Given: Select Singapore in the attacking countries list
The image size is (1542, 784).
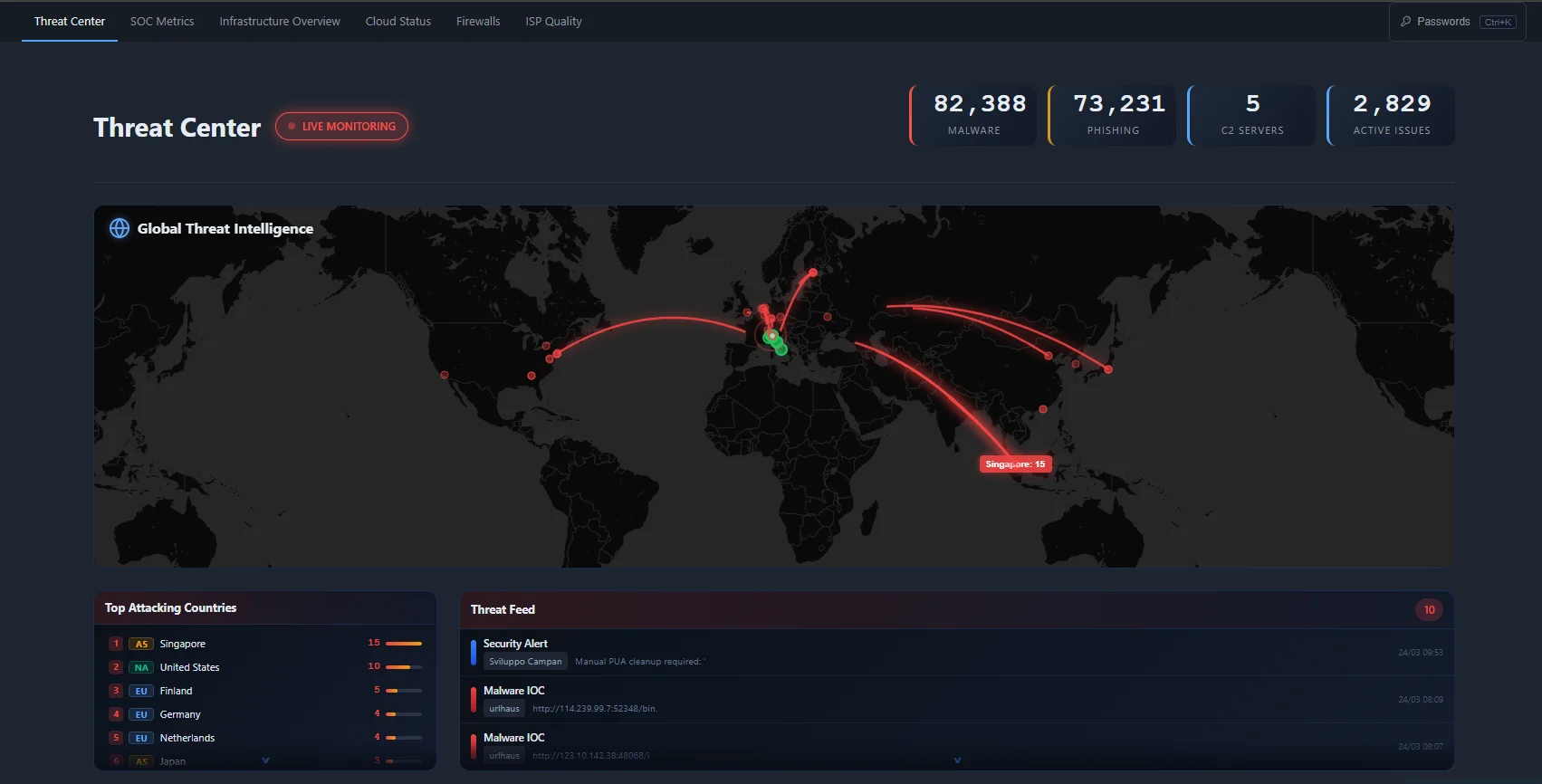Looking at the screenshot, I should pos(265,644).
